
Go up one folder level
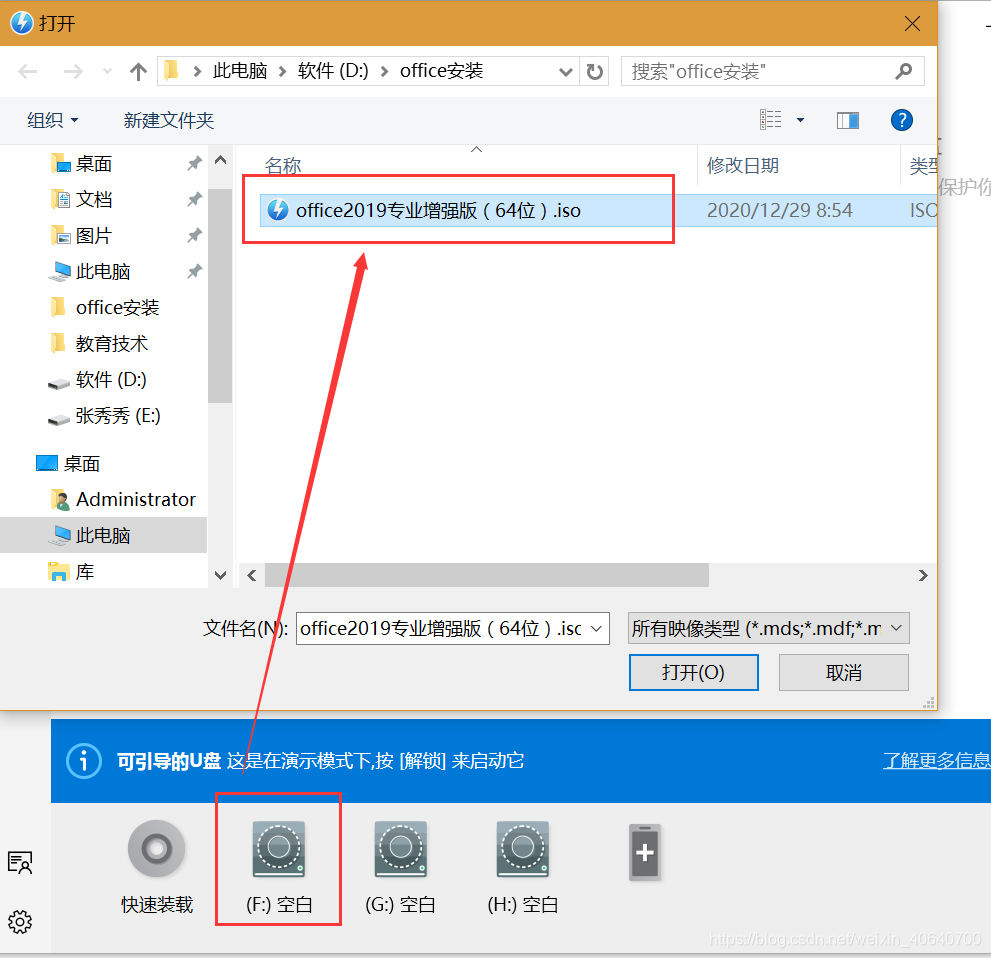click(138, 71)
